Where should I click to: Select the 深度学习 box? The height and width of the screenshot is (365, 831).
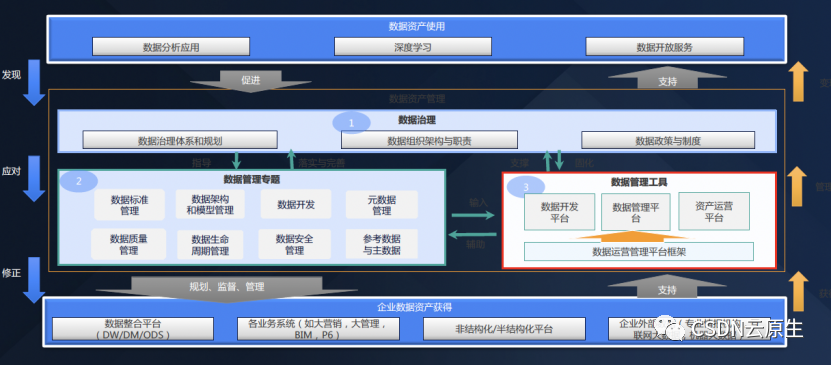(413, 47)
